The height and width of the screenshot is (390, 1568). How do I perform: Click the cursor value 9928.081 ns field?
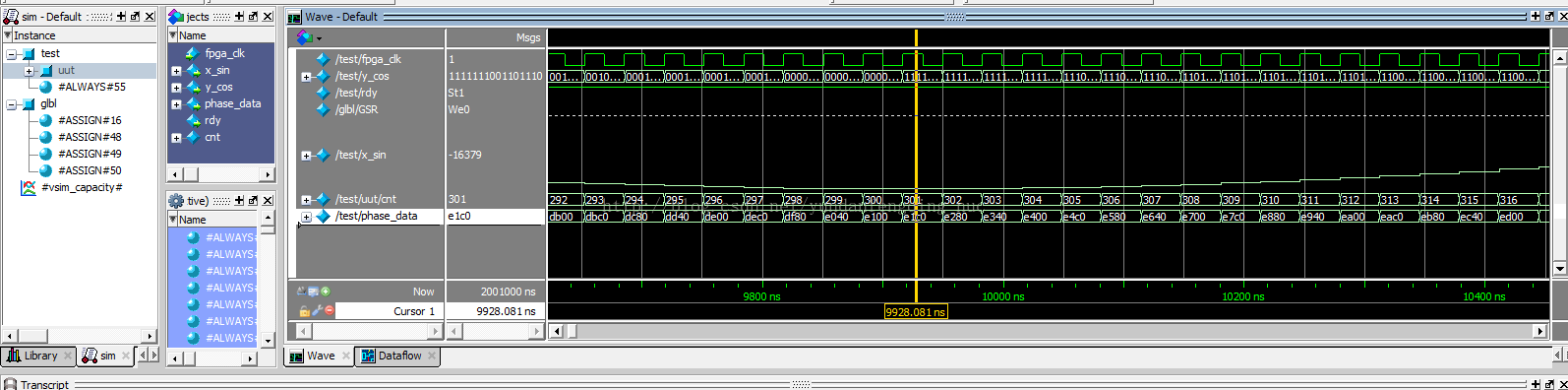[x=496, y=311]
